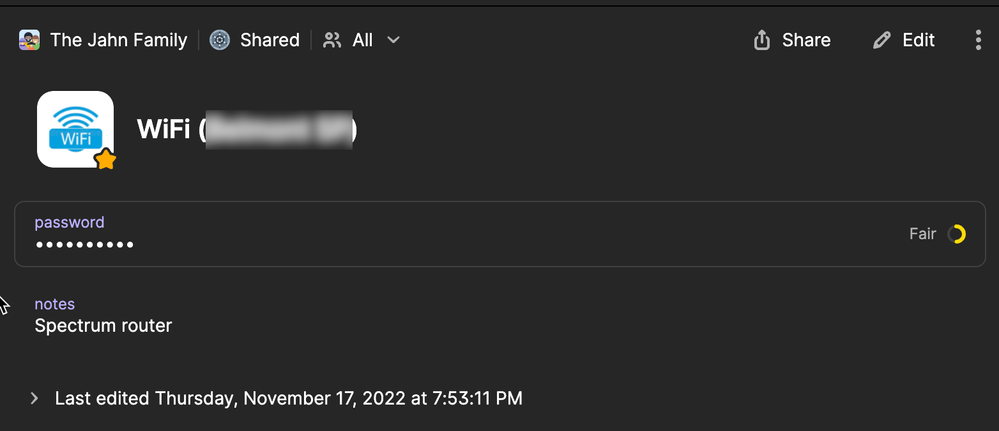Open the All access dropdown chevron
The height and width of the screenshot is (431, 999).
pos(393,40)
